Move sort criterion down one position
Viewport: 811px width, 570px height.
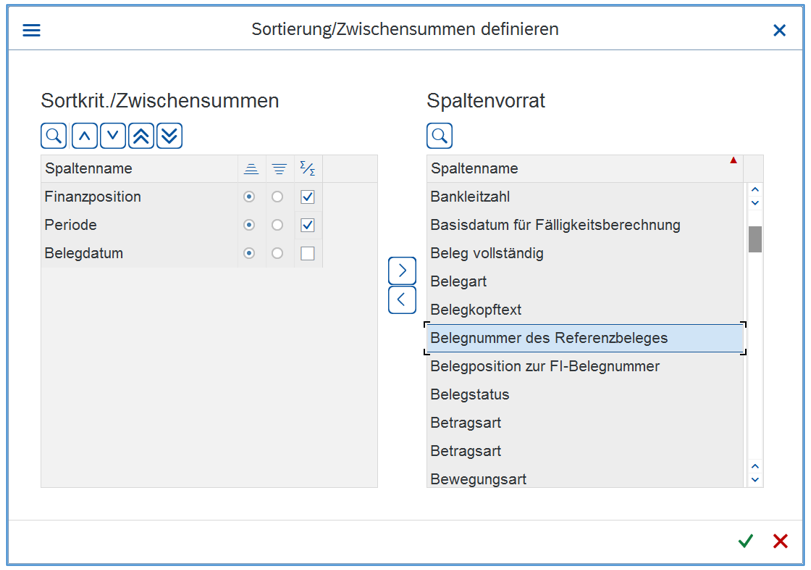(112, 135)
